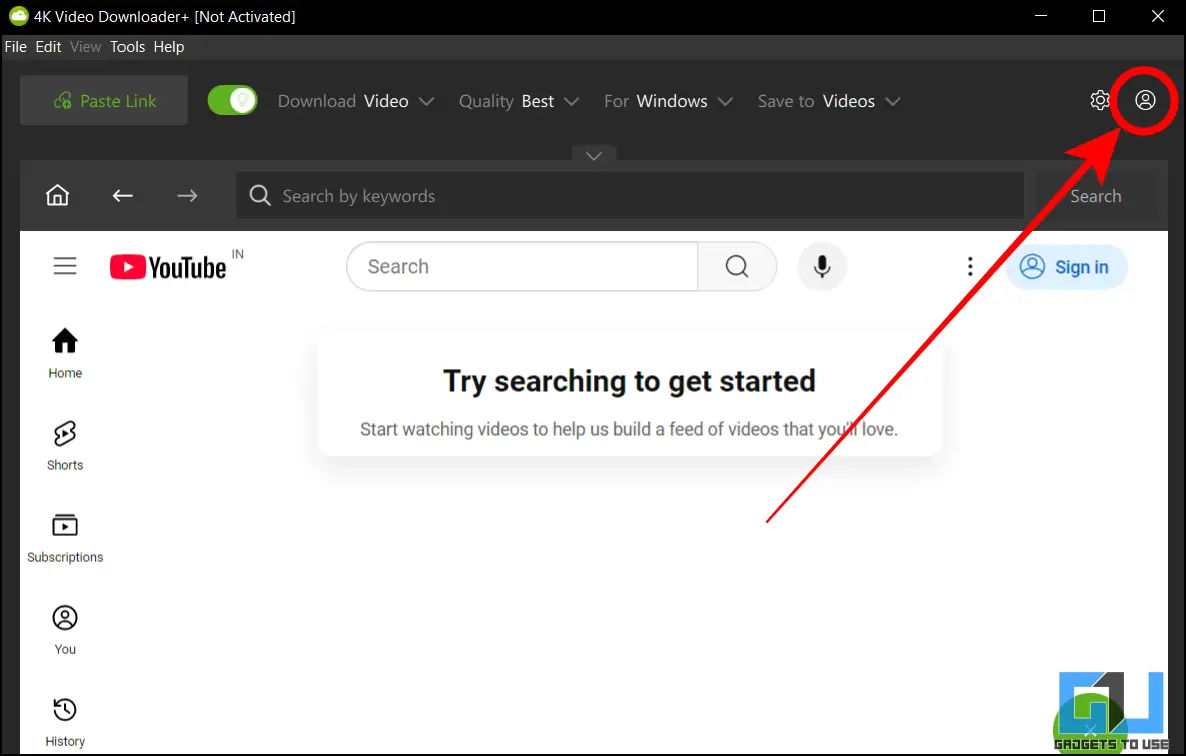Viewport: 1186px width, 756px height.
Task: Navigate back with left arrow
Action: [x=123, y=196]
